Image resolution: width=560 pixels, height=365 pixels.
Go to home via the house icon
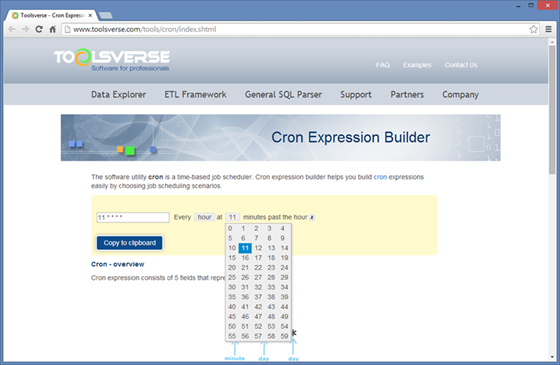point(52,29)
